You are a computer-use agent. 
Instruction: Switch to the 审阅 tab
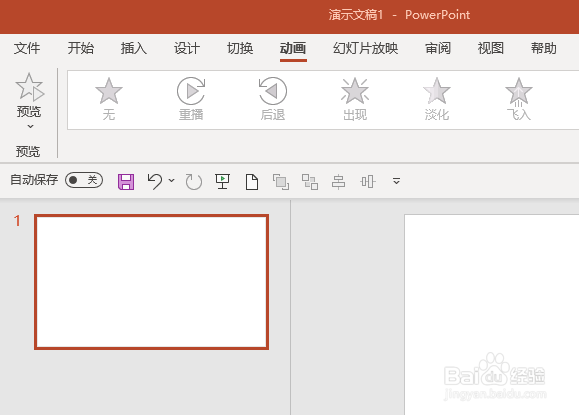(438, 48)
